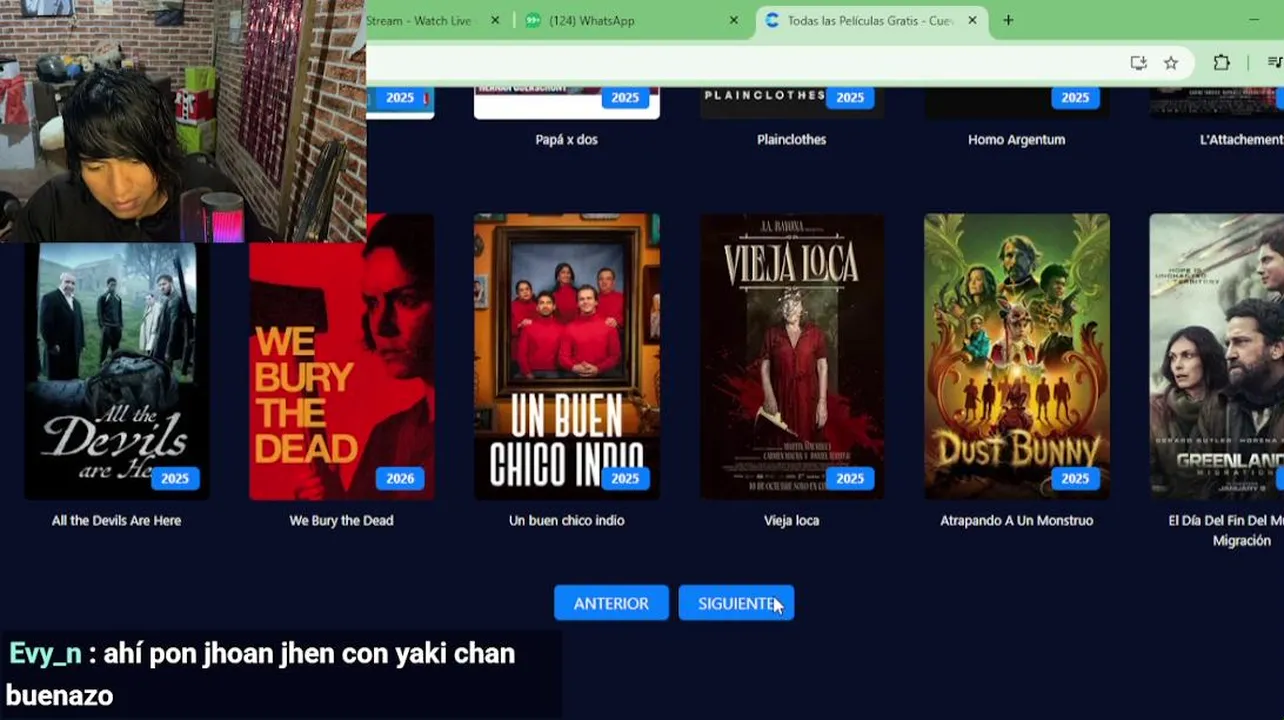Click the 'Papá x dos' title
The image size is (1284, 720).
click(566, 140)
